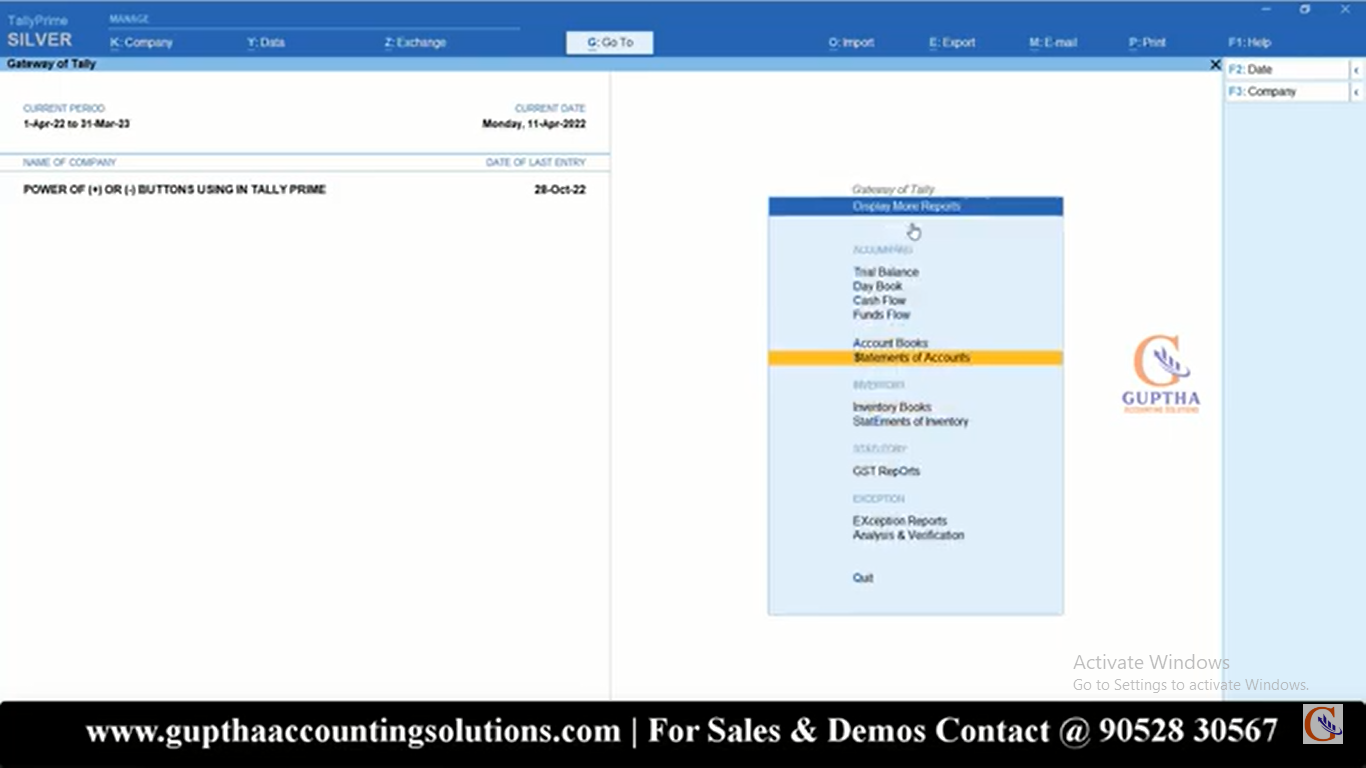Minimize the TallyPrime window

(x=1266, y=9)
